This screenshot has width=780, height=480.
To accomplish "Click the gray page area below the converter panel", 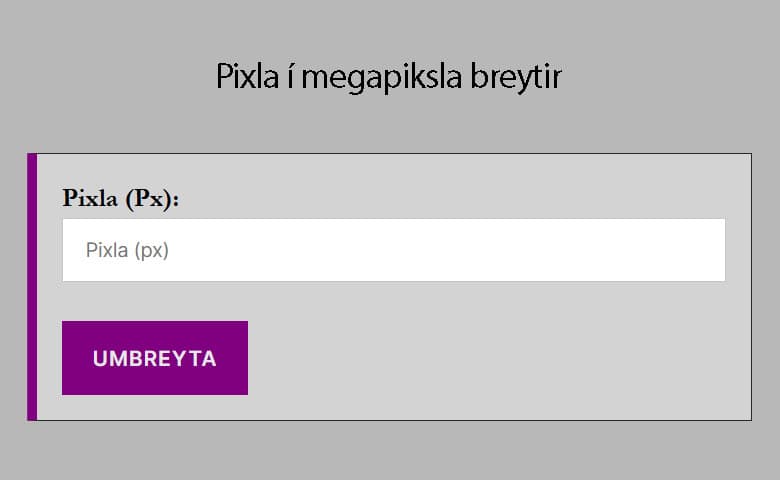I will click(x=390, y=452).
